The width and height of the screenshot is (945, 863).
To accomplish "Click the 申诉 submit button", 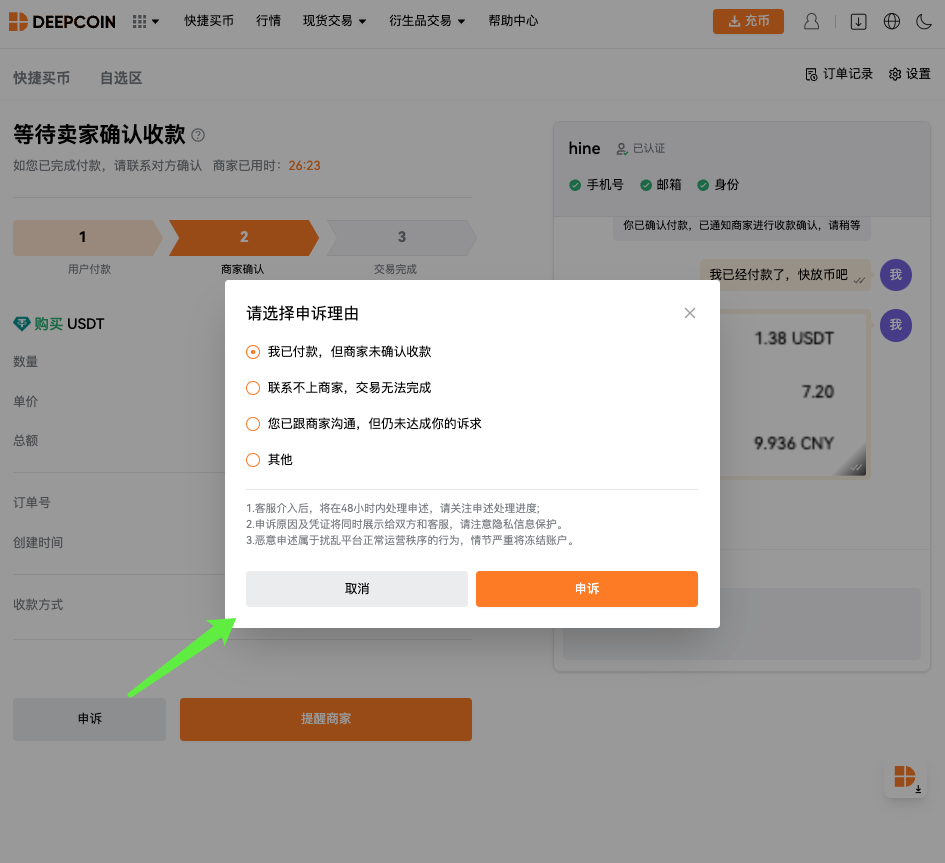I will [586, 588].
